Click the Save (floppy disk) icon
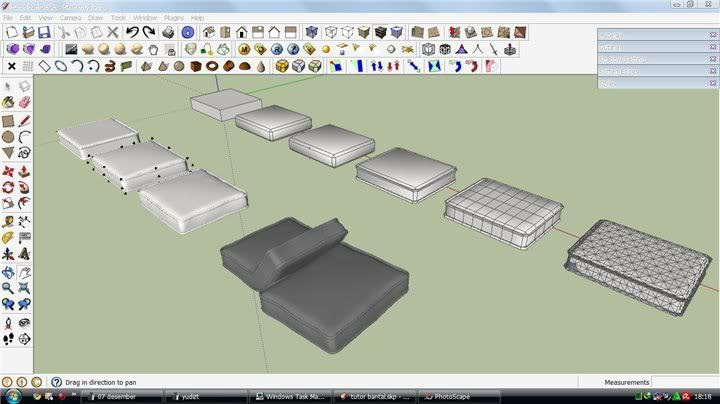Viewport: 720px width, 404px height. click(x=43, y=31)
